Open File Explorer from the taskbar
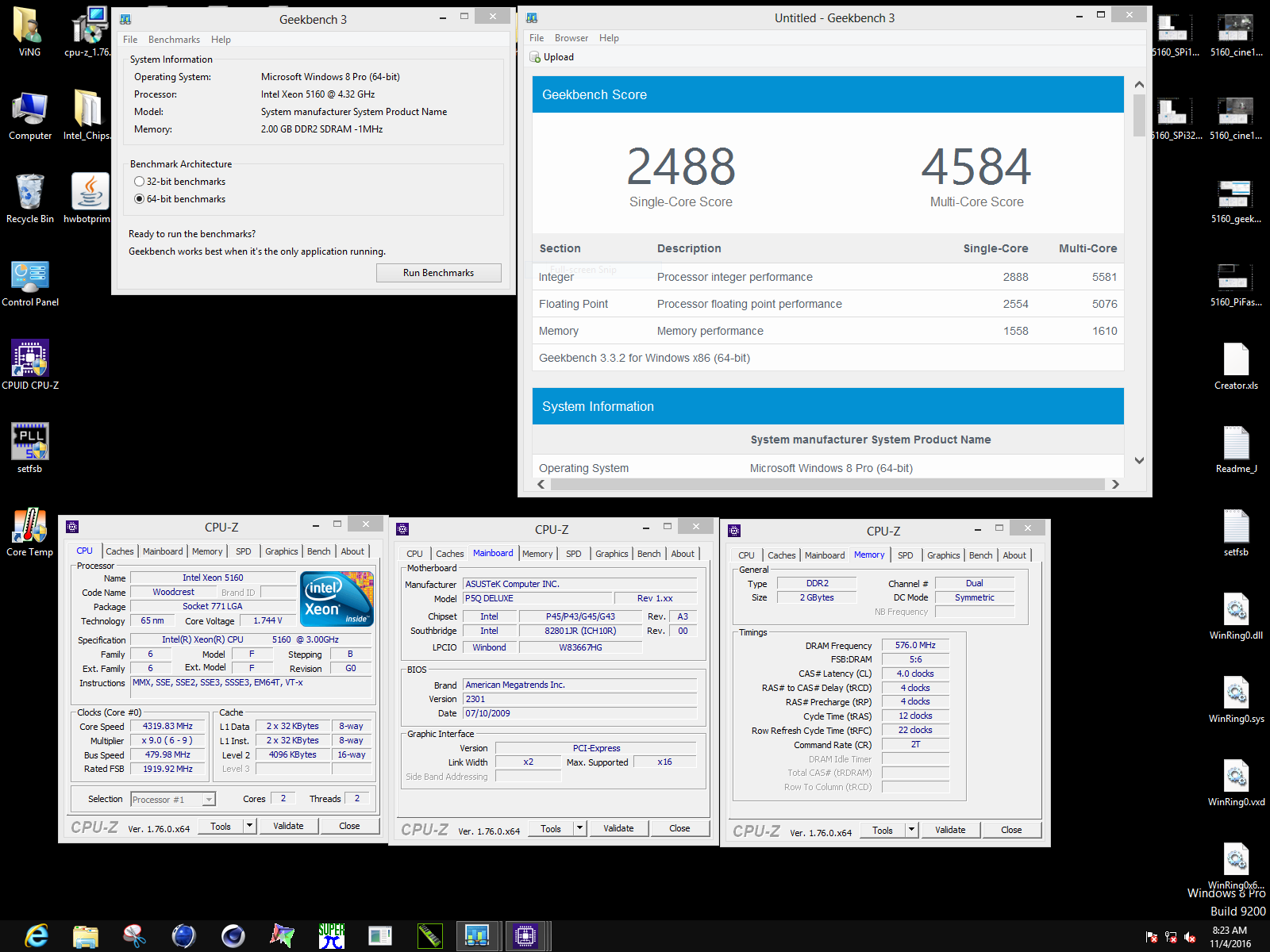Screen dimensions: 1270x952 click(86, 936)
